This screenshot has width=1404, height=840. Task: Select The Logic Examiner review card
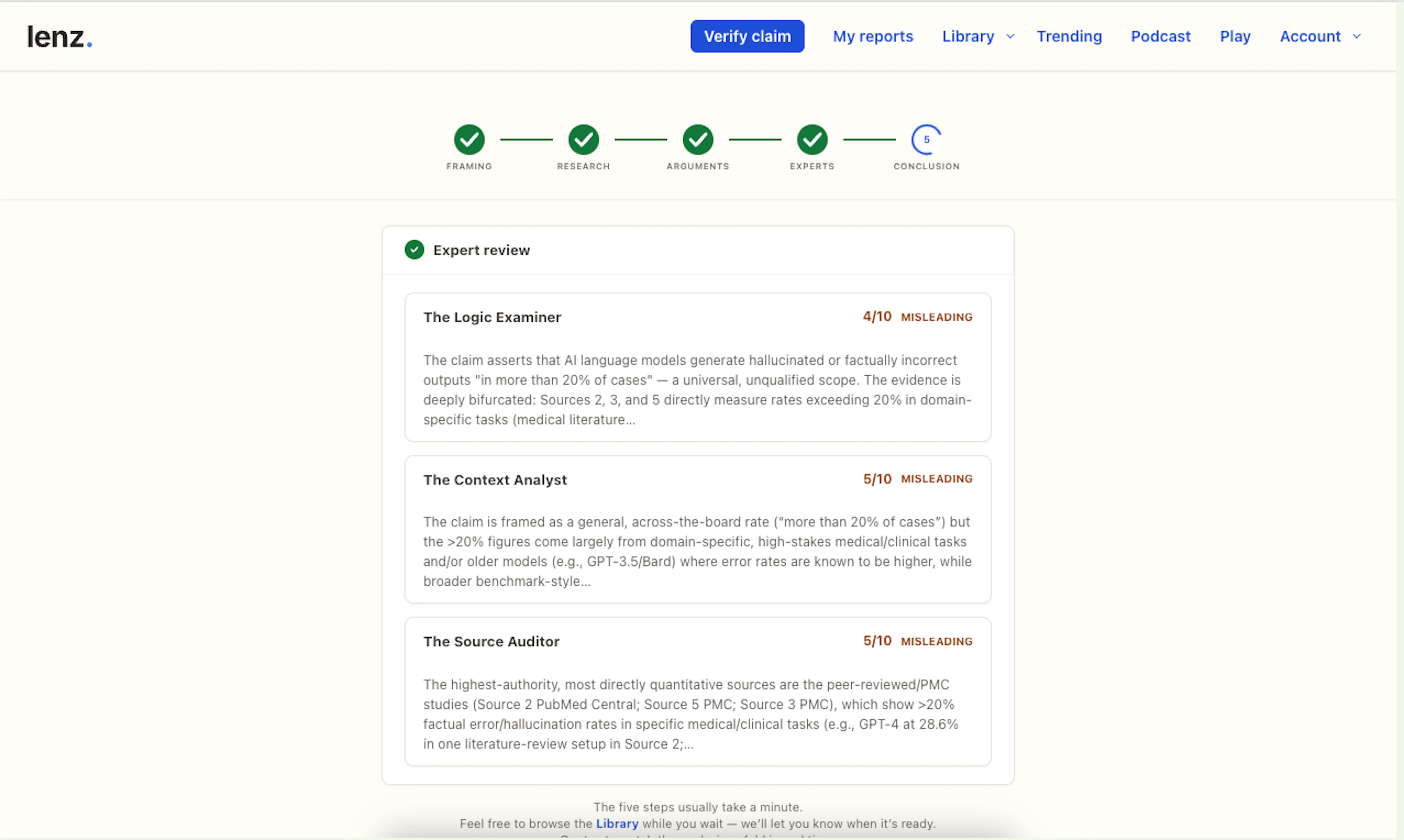click(x=697, y=367)
